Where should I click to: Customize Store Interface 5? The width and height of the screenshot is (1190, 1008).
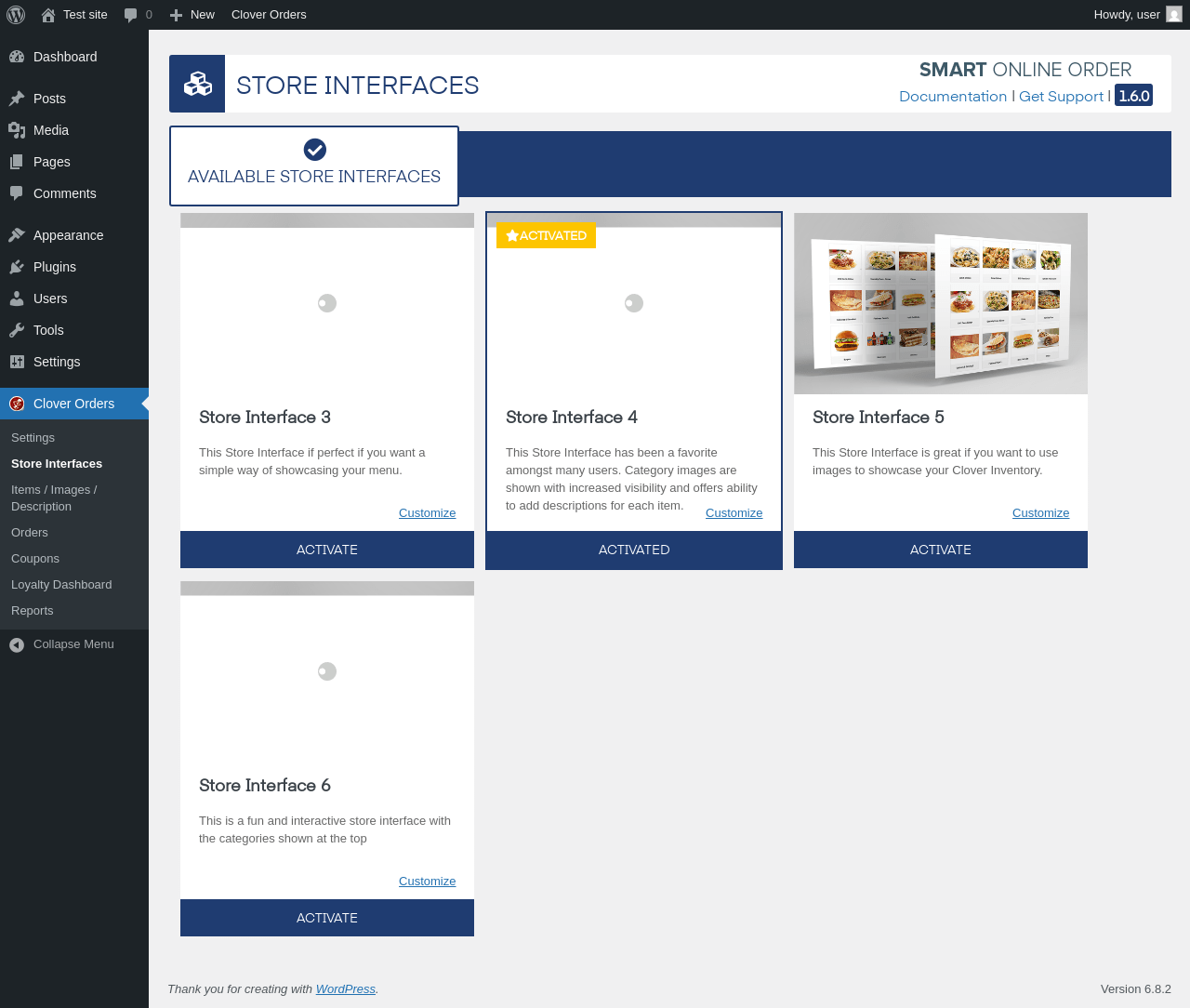(x=1041, y=513)
